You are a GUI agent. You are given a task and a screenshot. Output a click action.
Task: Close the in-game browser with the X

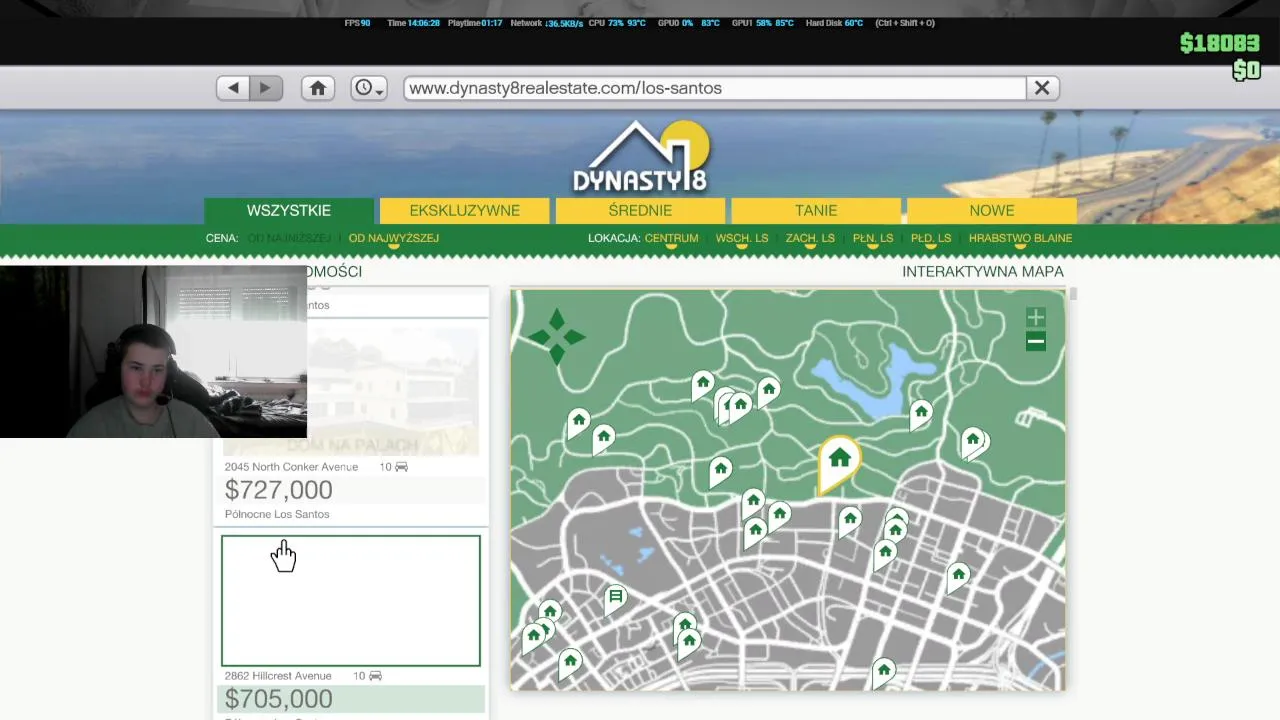1042,88
